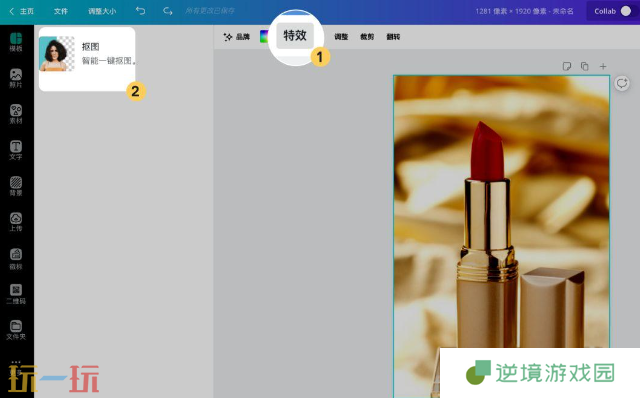Click the document title 未命名 size text

click(524, 11)
